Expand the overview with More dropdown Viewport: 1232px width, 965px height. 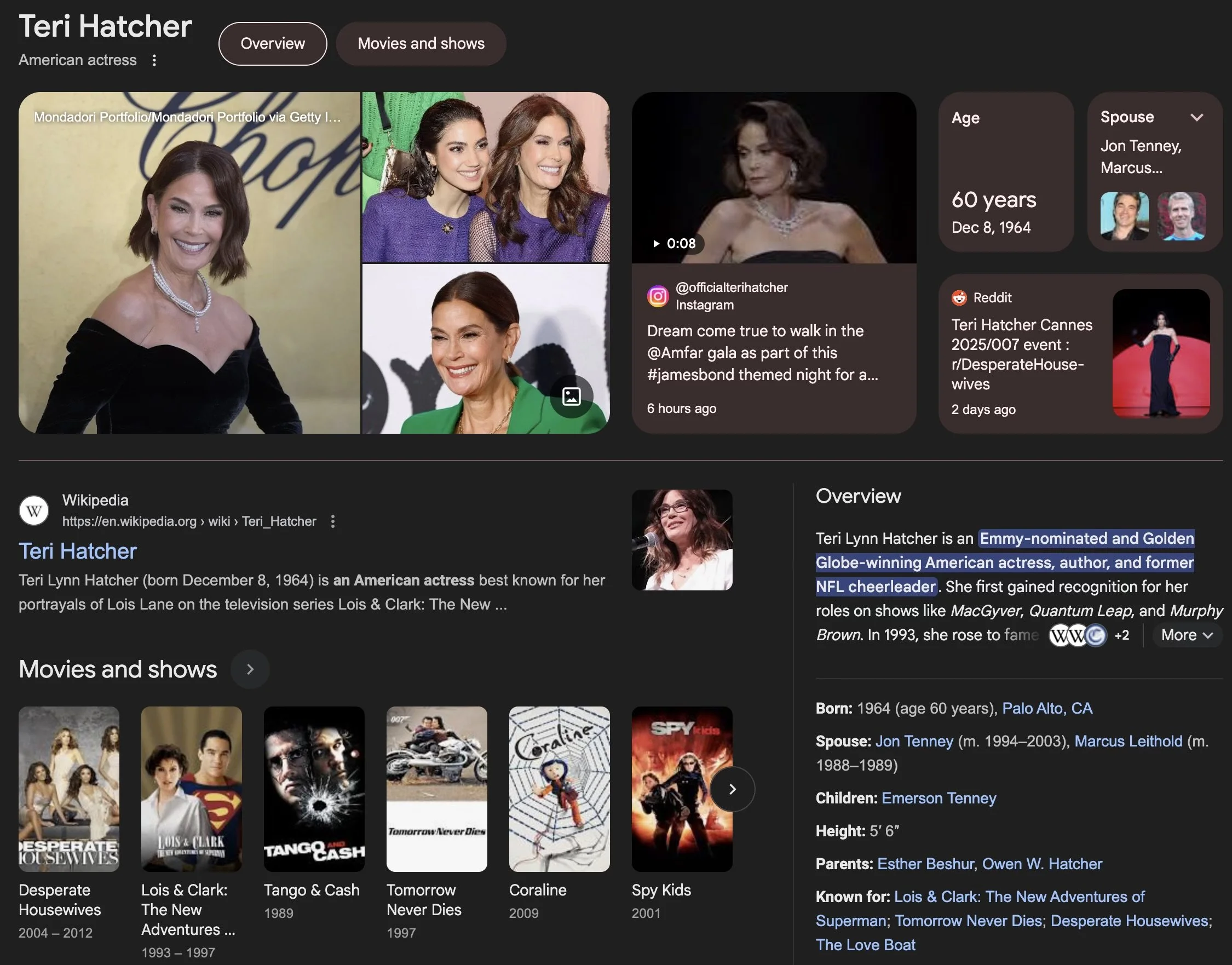pos(1186,635)
